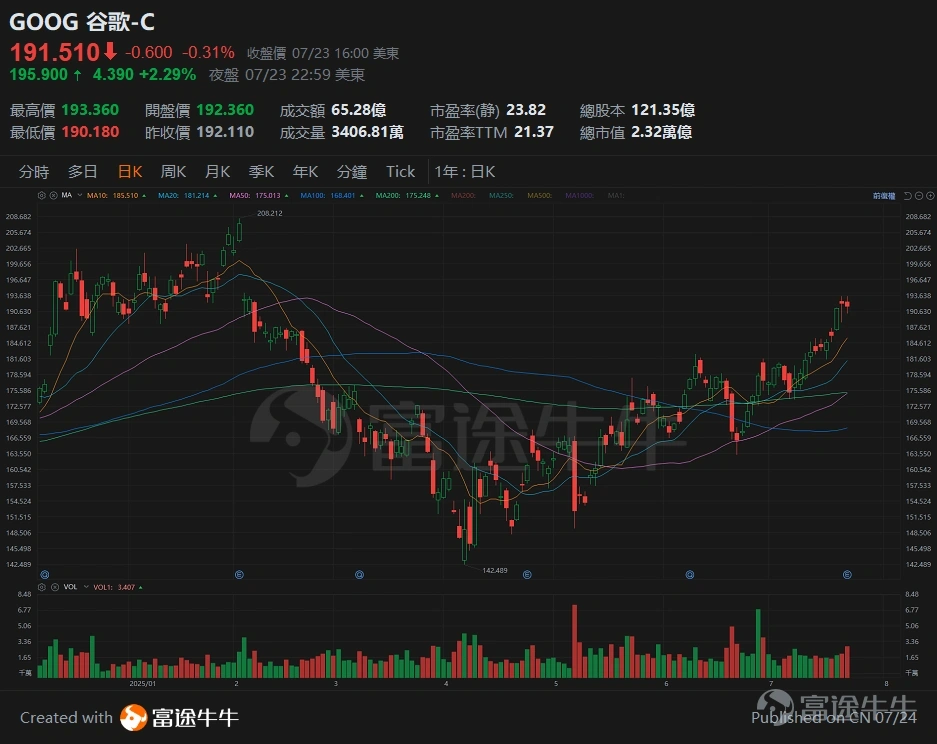Switch to the 季K chart tab
The width and height of the screenshot is (937, 744).
(x=261, y=172)
